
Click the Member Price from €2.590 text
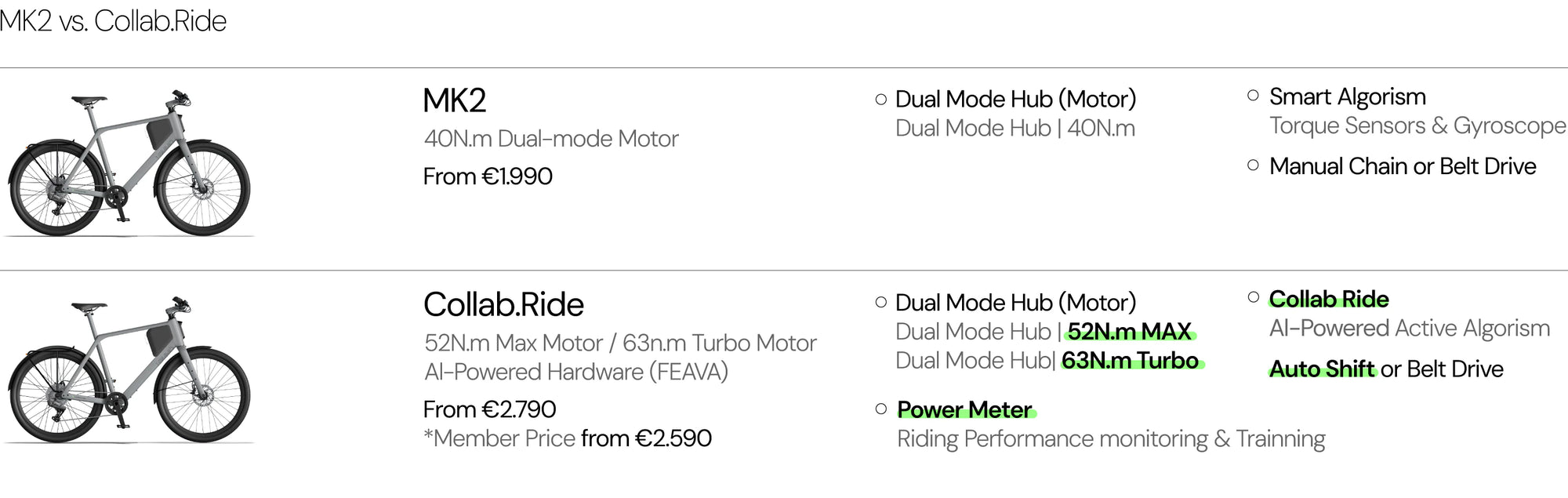tap(568, 438)
